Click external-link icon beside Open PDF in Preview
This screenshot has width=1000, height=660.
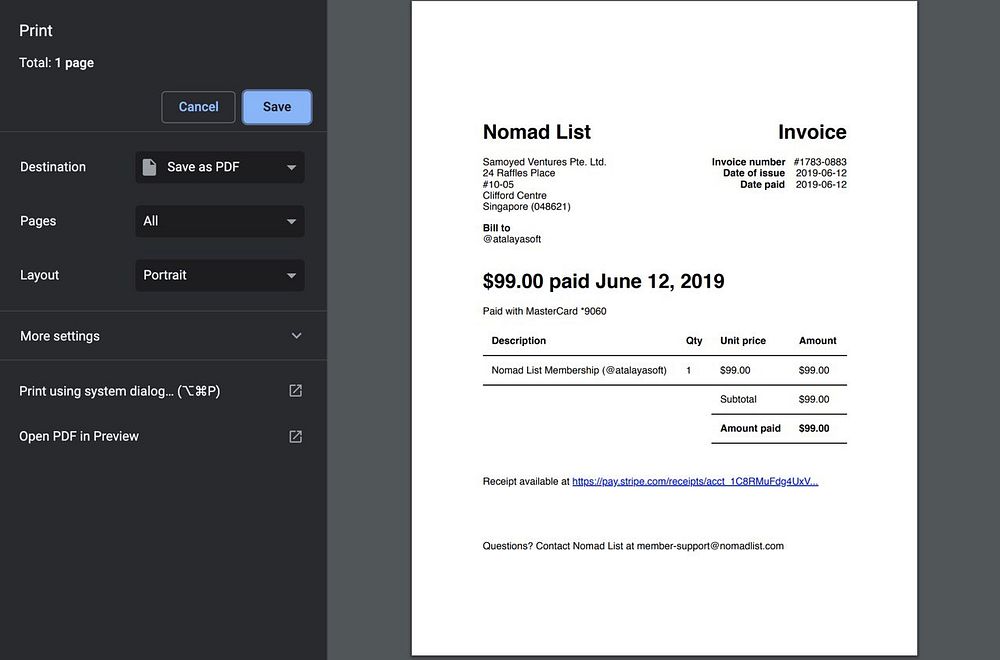click(x=295, y=436)
